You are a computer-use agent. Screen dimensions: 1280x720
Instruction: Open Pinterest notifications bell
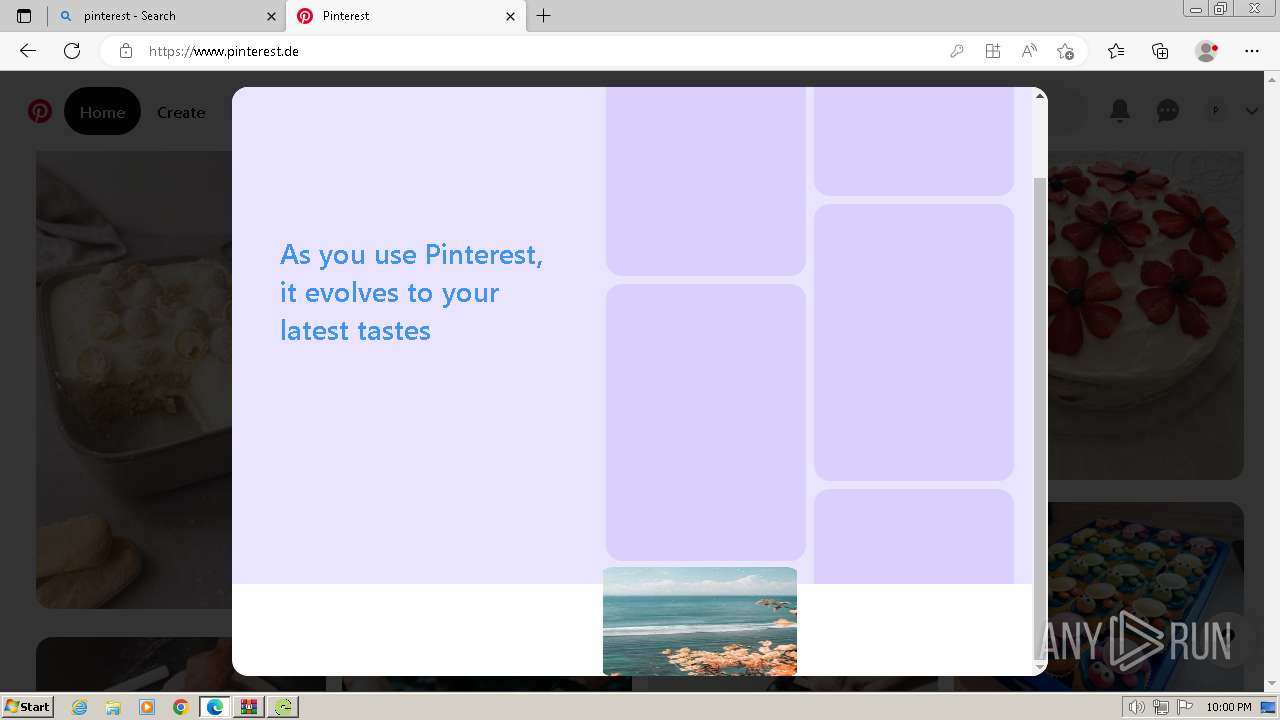point(1120,111)
